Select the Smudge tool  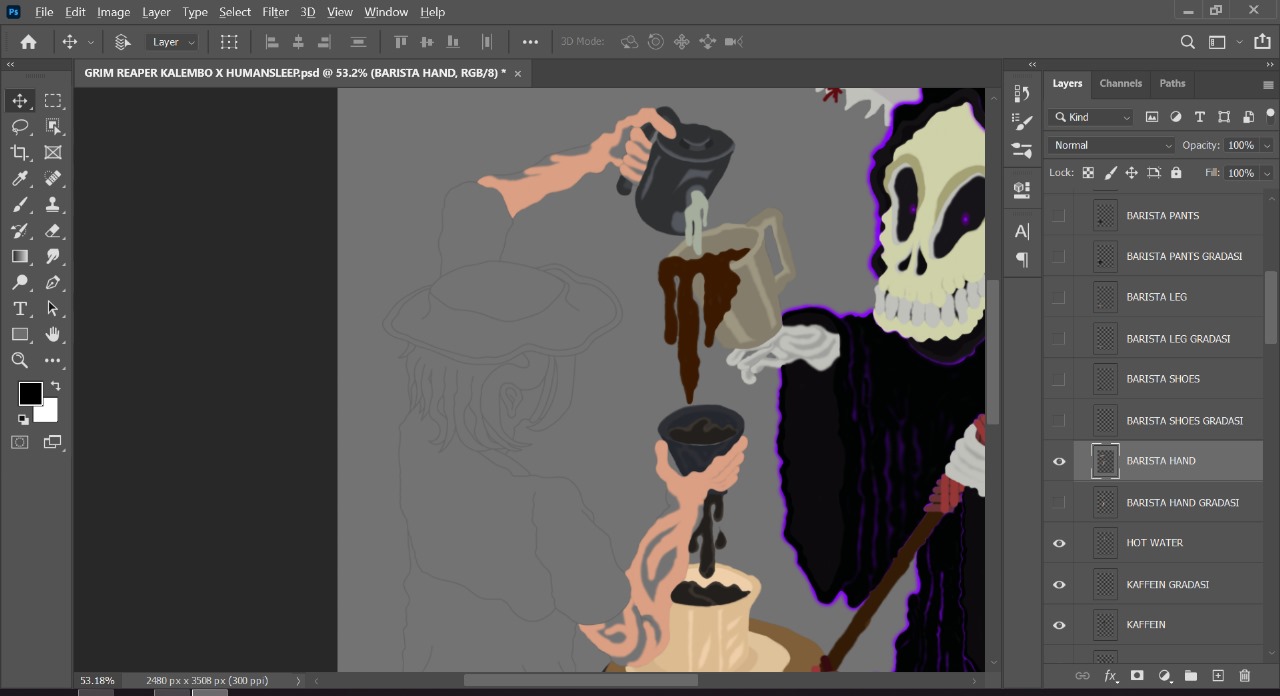[x=53, y=257]
